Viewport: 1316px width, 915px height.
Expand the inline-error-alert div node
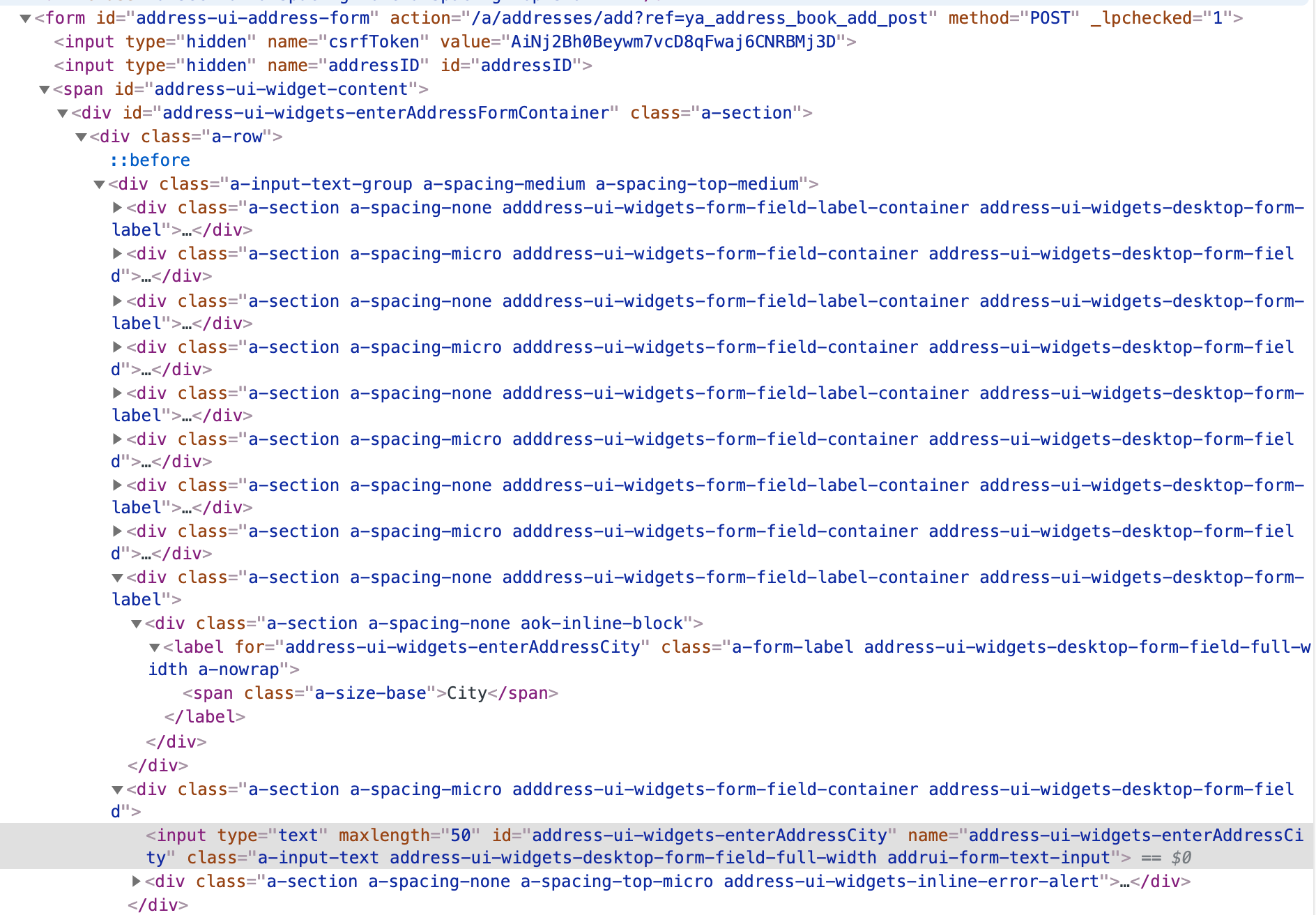point(137,881)
